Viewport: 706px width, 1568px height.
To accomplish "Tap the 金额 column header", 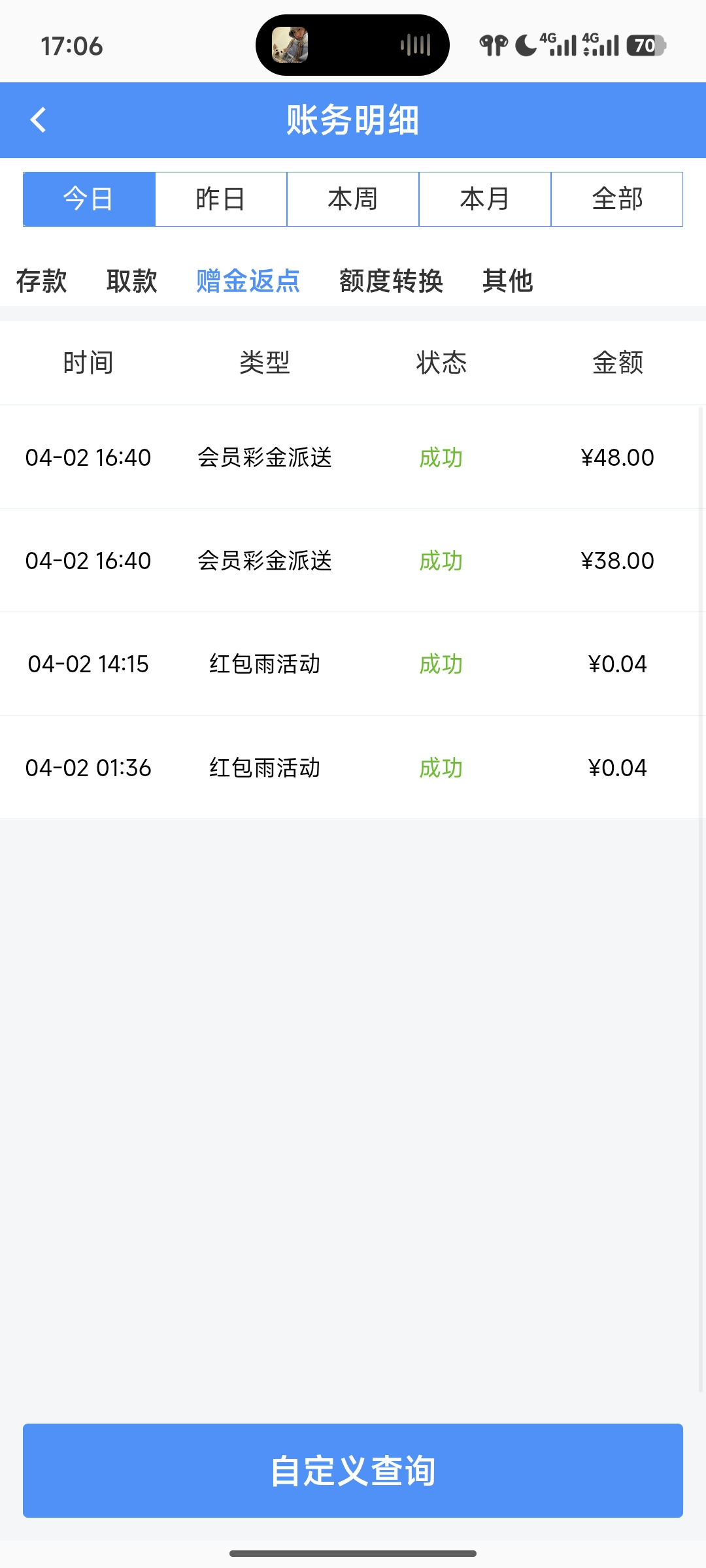I will coord(617,363).
